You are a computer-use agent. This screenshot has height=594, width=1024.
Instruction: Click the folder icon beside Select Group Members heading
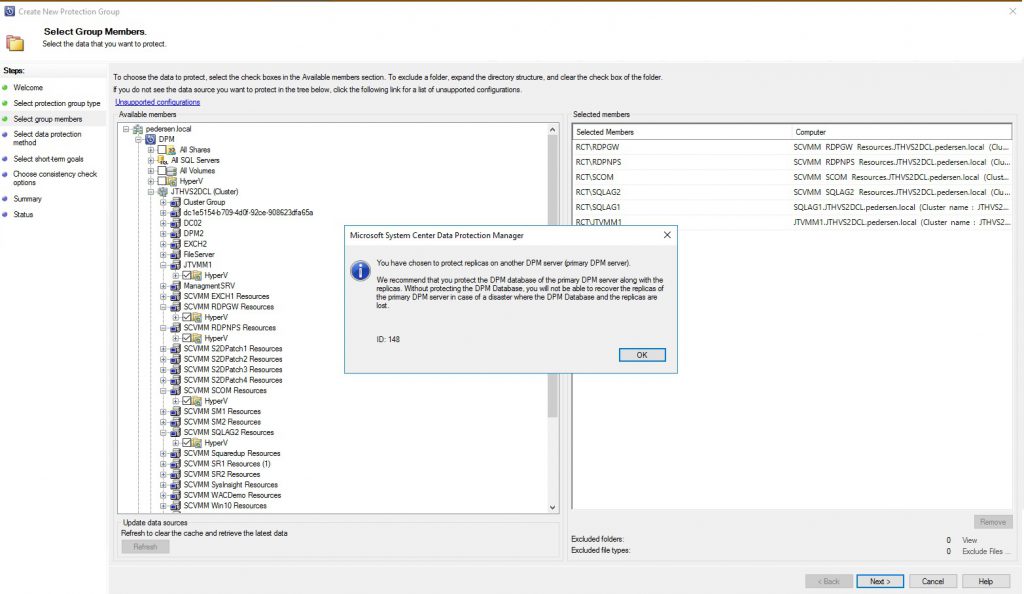click(14, 43)
